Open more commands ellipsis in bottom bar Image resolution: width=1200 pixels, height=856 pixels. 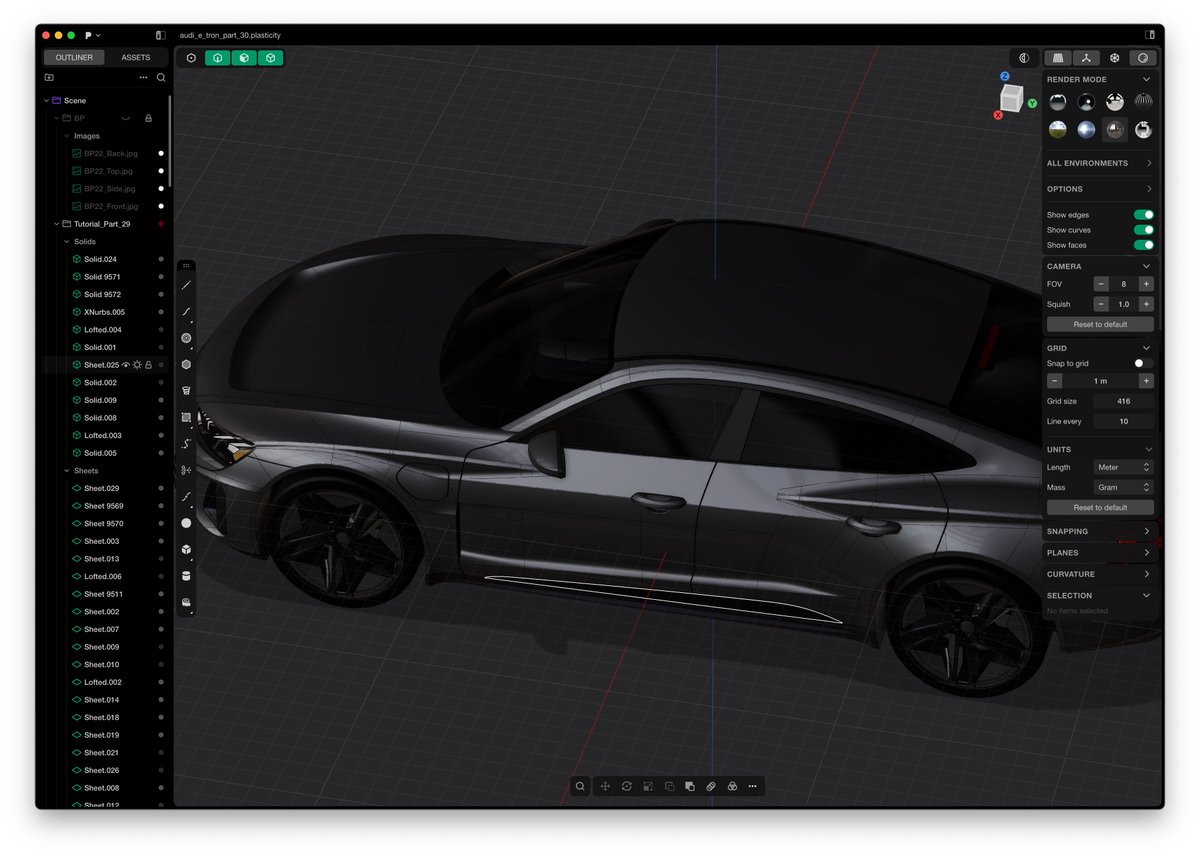(x=753, y=786)
